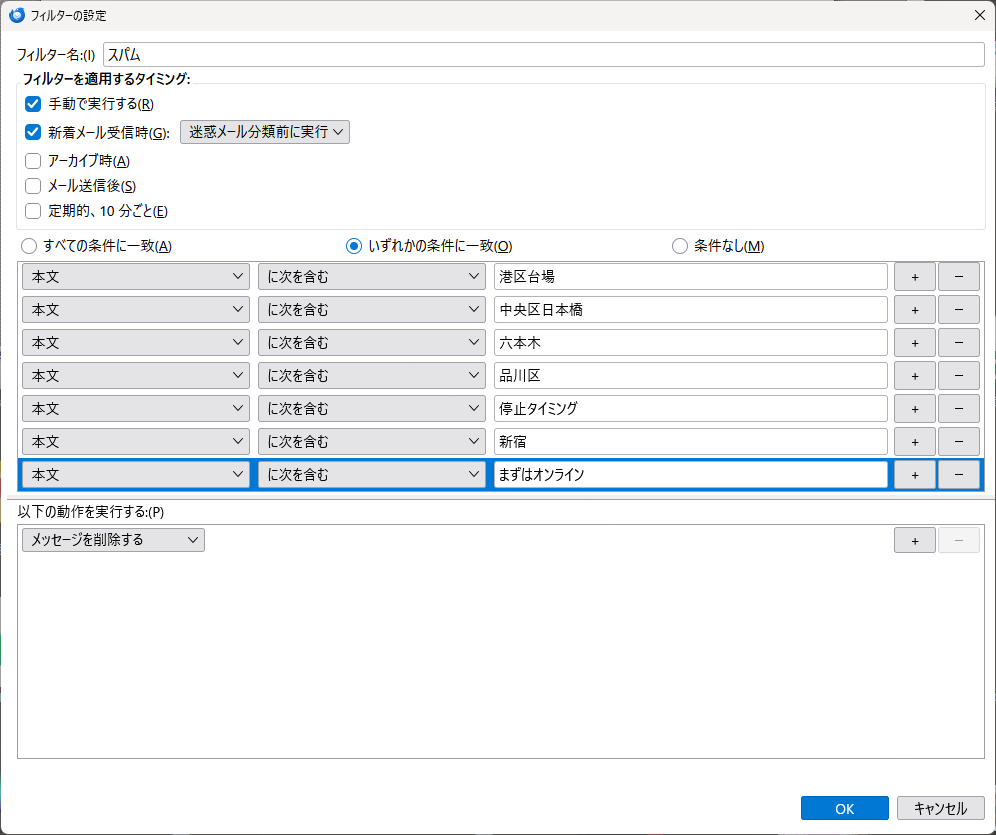This screenshot has height=835, width=996.
Task: Open 迷惑メール分類前に実行 dropdown
Action: (265, 132)
